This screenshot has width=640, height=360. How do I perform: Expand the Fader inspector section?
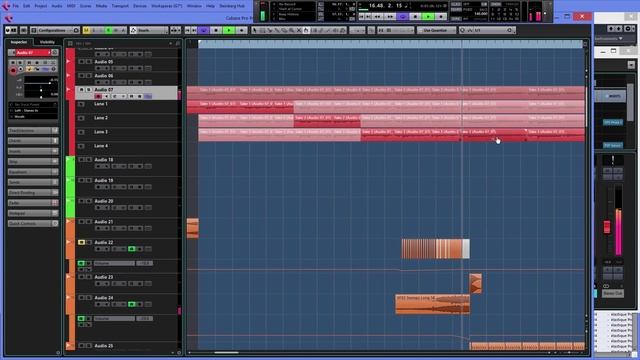point(33,203)
